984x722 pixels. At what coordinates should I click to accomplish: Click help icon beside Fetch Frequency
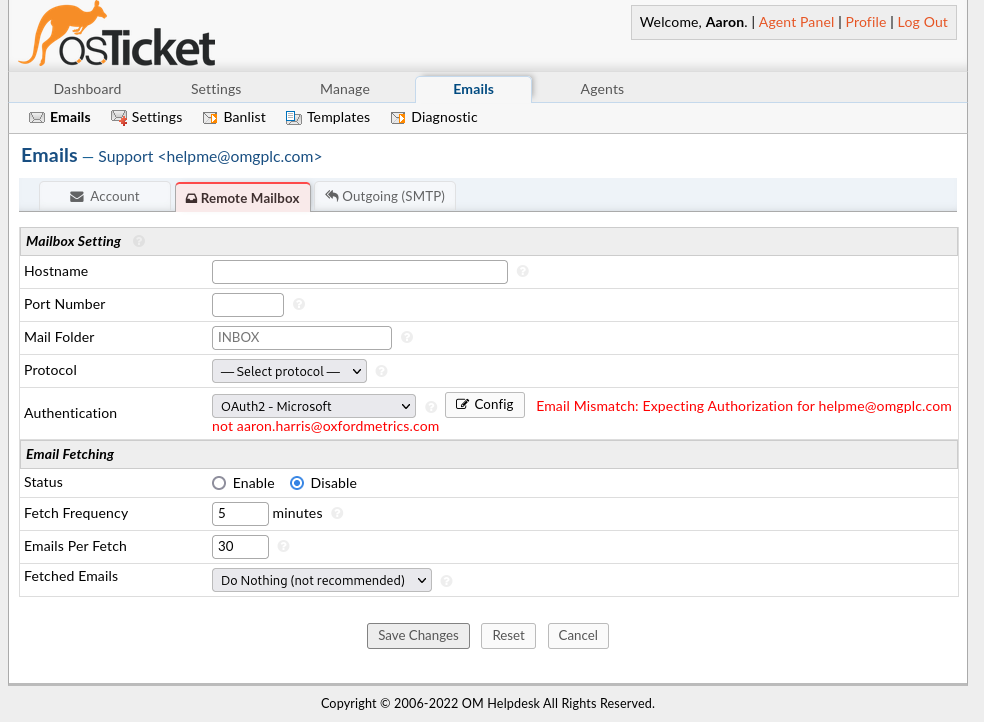(x=337, y=513)
